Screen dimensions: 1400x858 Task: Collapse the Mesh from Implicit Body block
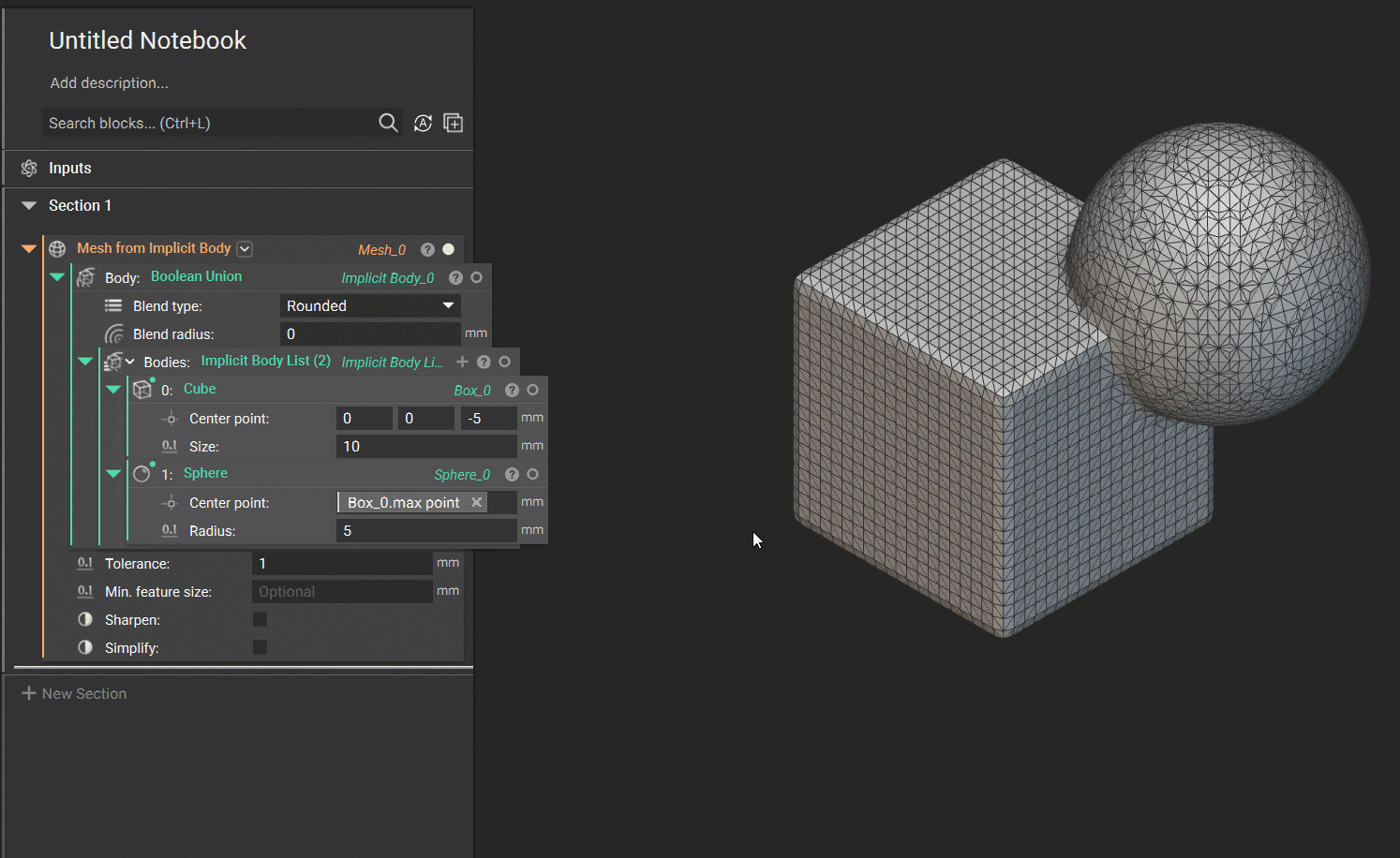(29, 248)
